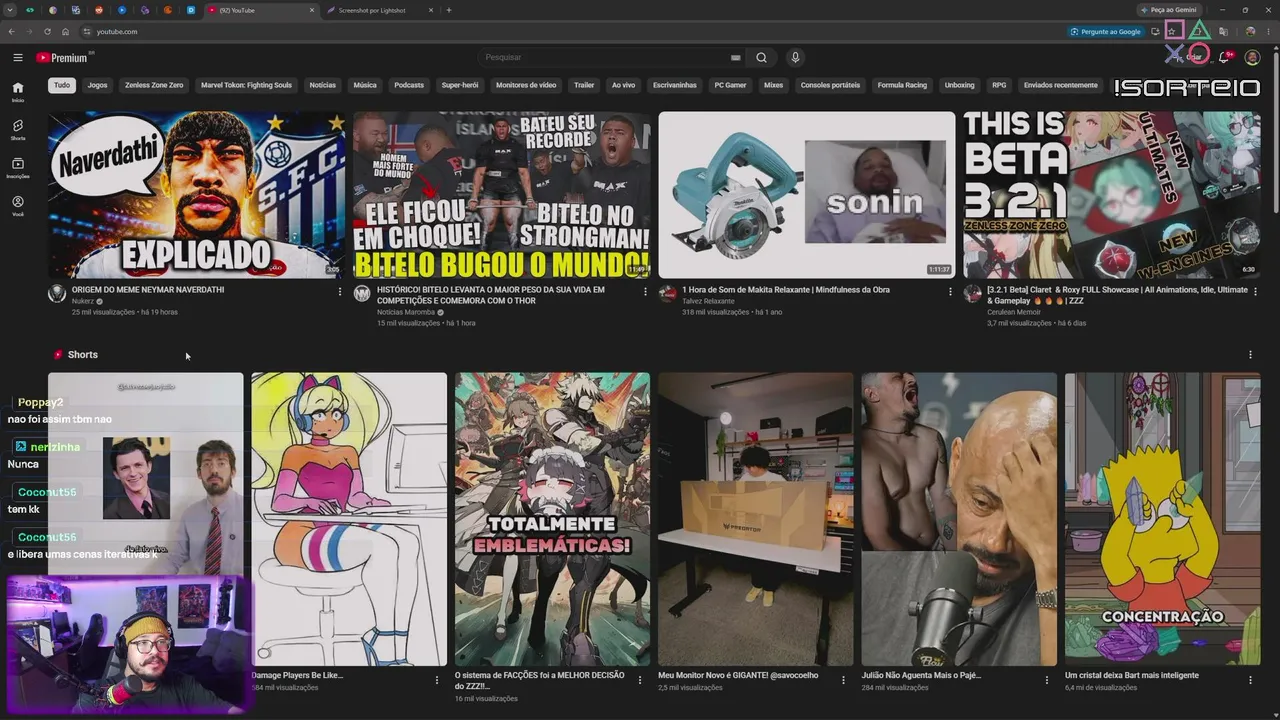
Task: Filter the feed by Jogos
Action: (97, 85)
